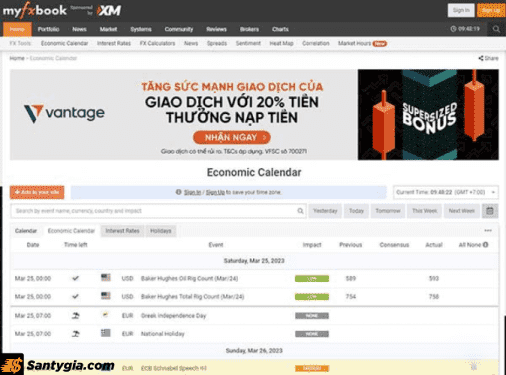Viewport: 506px width, 375px height.
Task: Click the clock time display in navbar
Action: tap(465, 29)
